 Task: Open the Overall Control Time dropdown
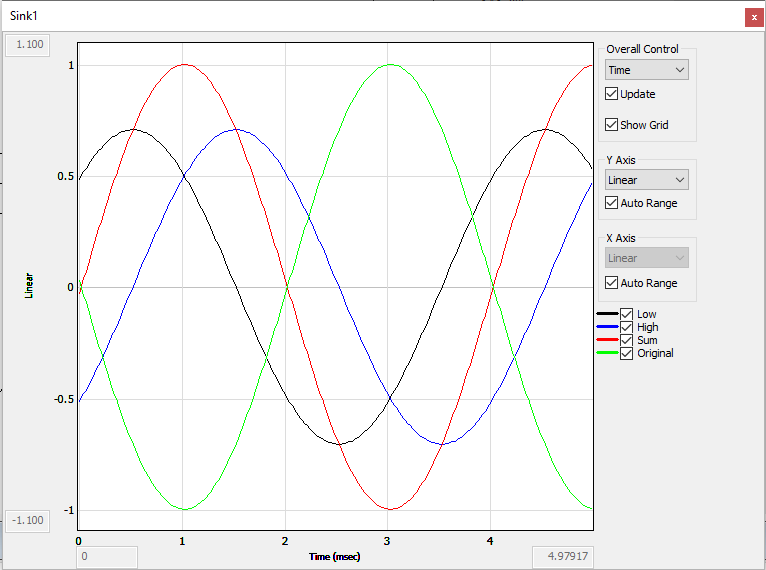[646, 70]
